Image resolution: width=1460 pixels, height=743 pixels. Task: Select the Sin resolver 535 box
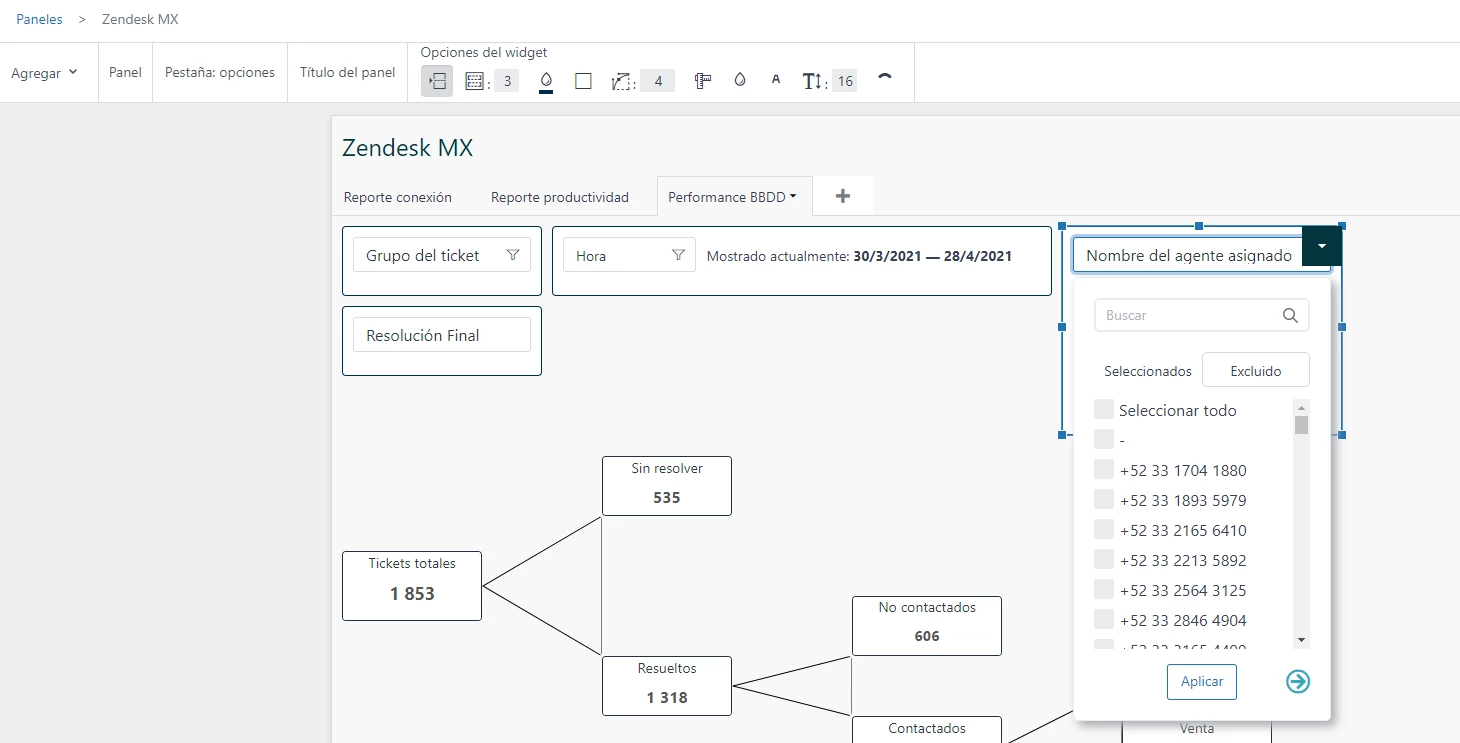[x=667, y=486]
